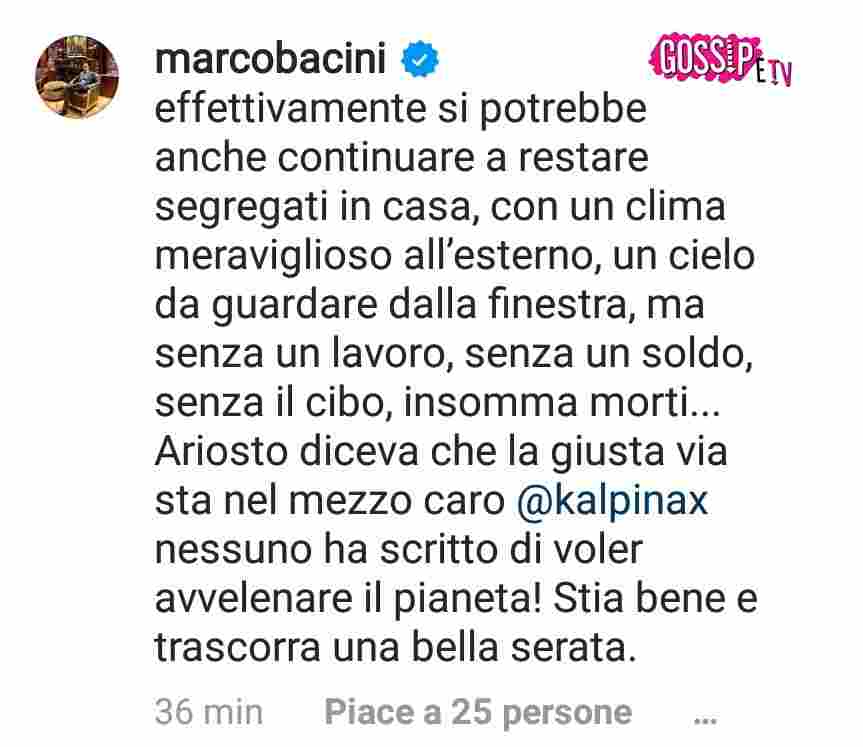Click the "insomma morti..." text
The width and height of the screenshot is (863, 747).
(562, 403)
